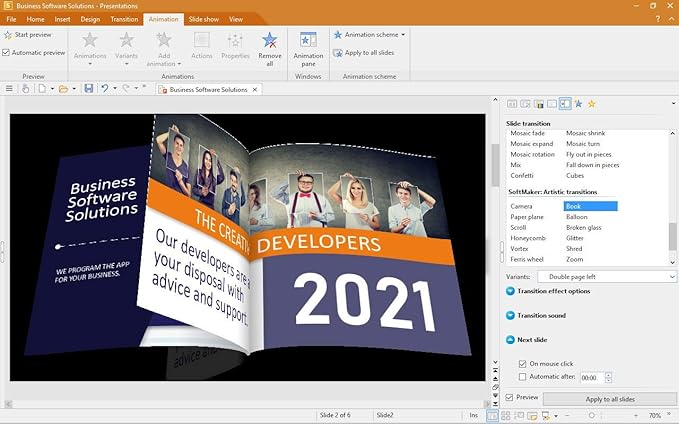Click the zoom slider handle
This screenshot has height=424, width=679.
click(591, 415)
